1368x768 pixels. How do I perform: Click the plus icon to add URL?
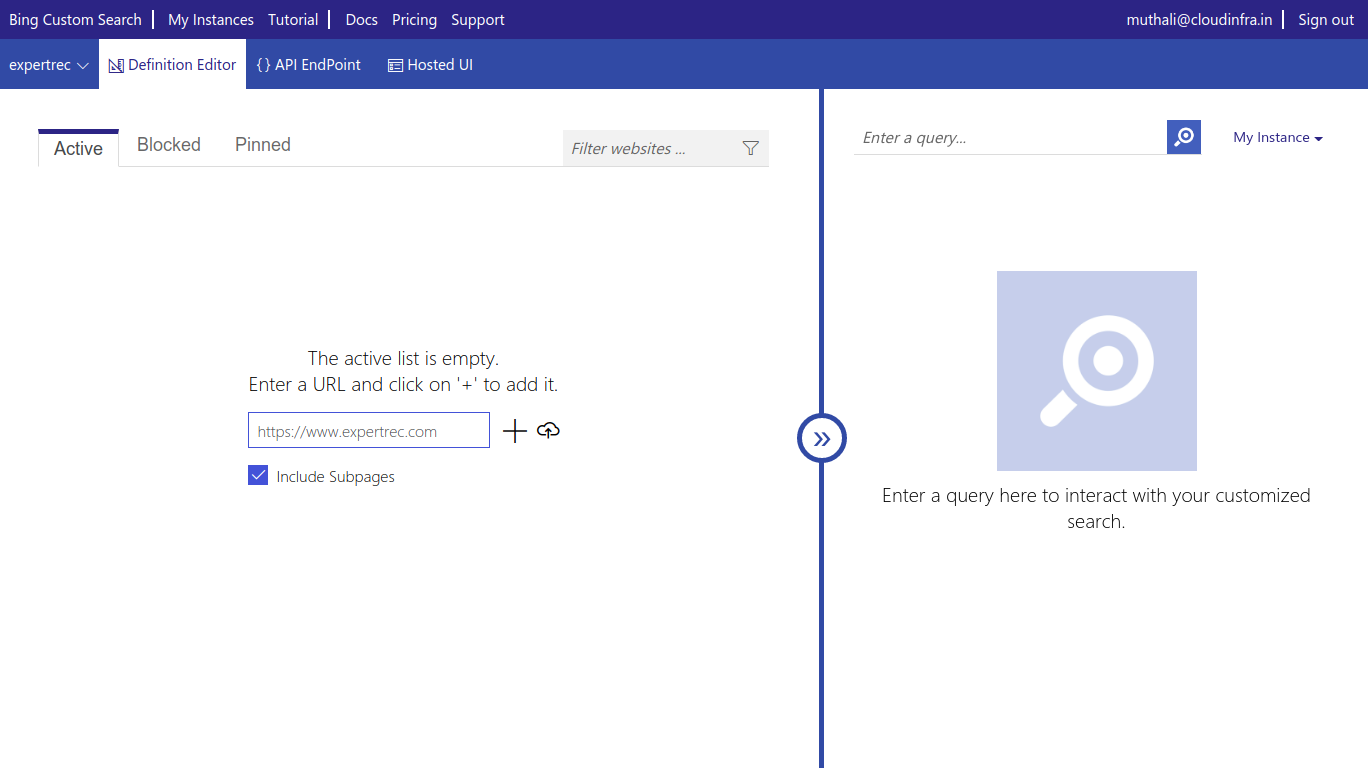pos(514,430)
